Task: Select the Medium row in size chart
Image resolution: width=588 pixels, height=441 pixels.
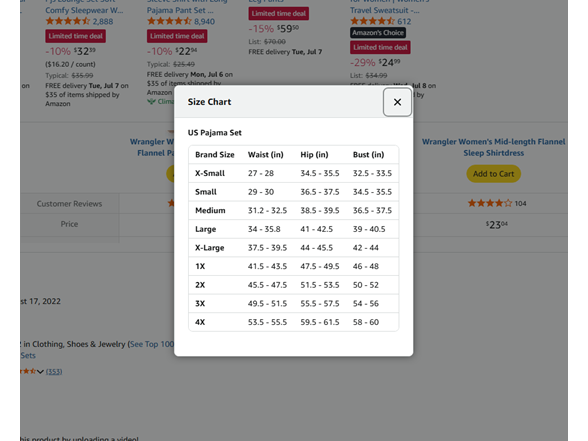Action: tap(294, 210)
